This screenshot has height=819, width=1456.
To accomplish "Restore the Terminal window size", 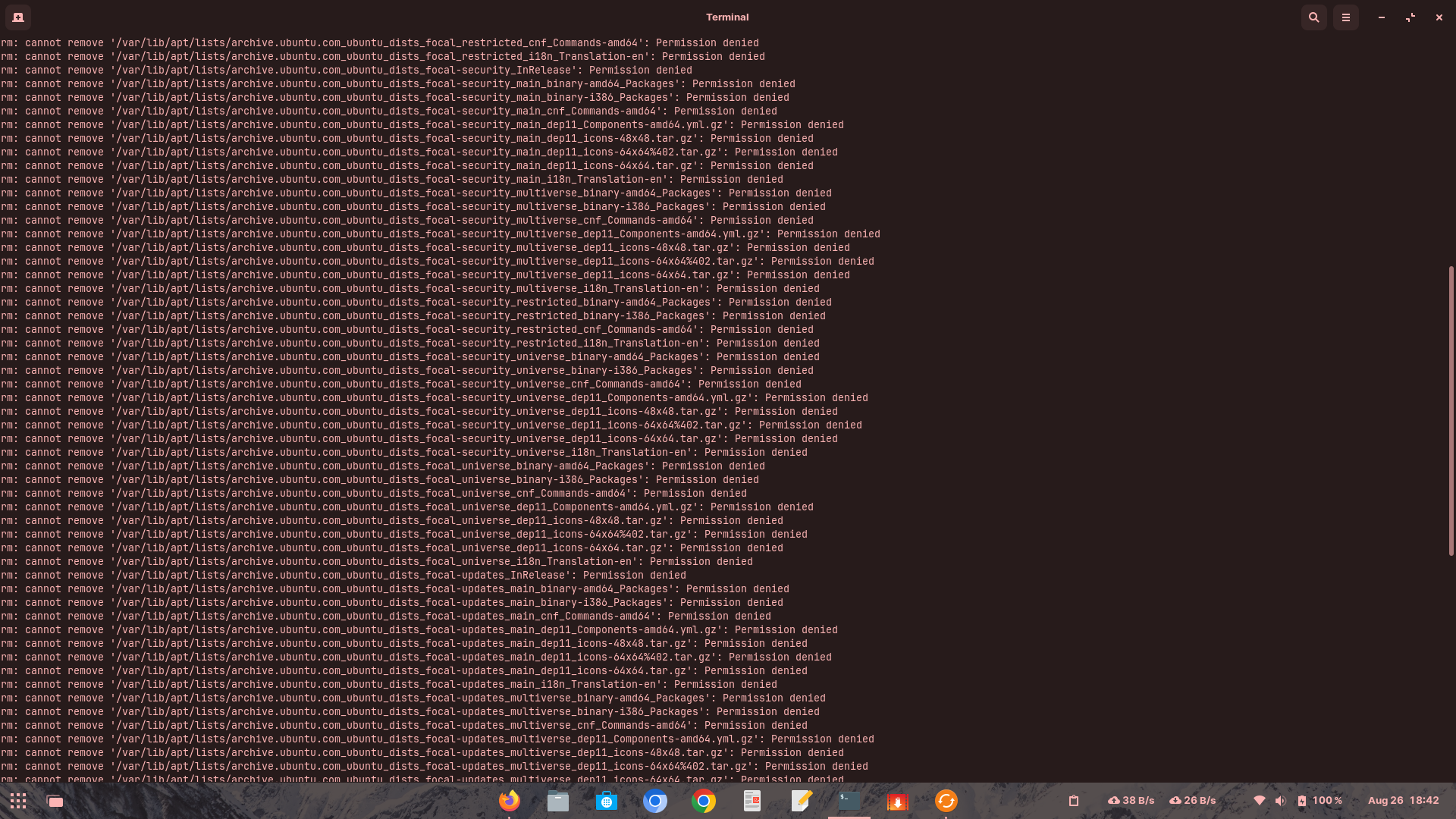I will (1410, 17).
